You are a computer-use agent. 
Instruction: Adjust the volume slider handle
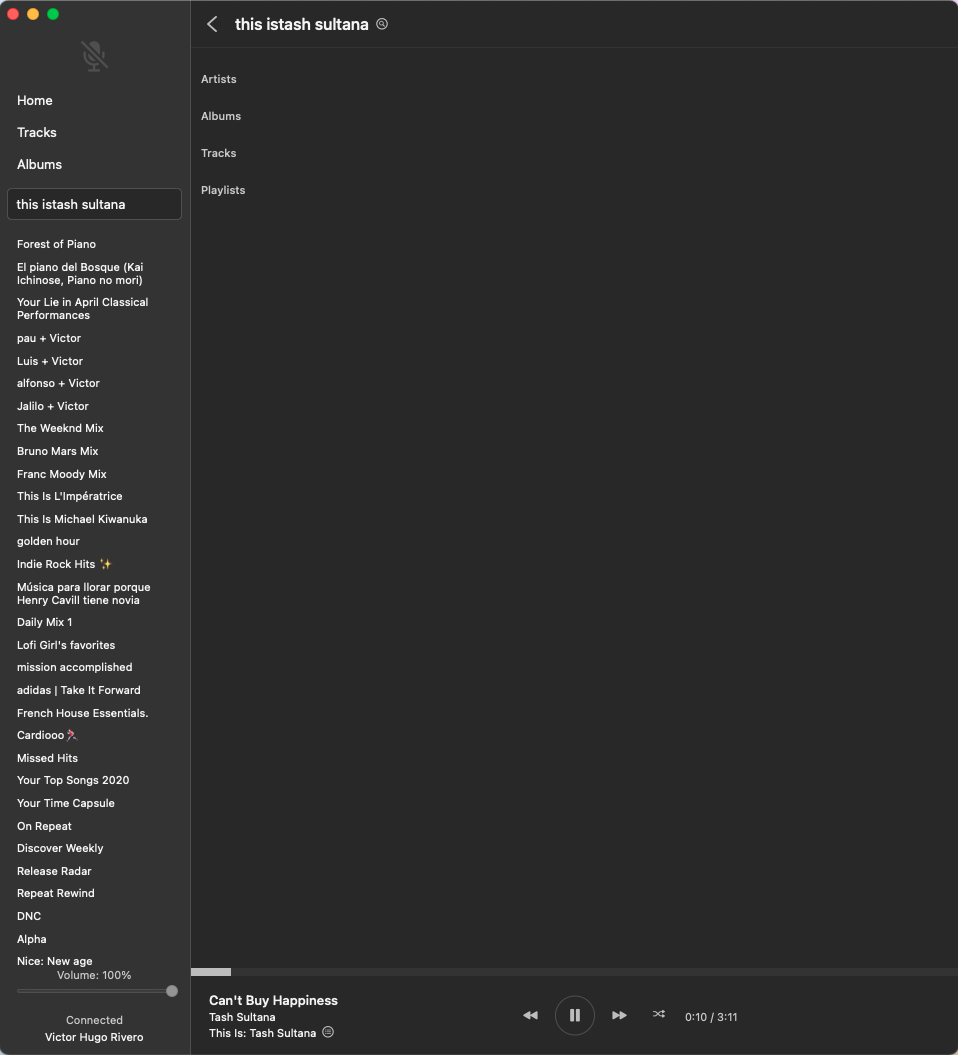point(172,991)
